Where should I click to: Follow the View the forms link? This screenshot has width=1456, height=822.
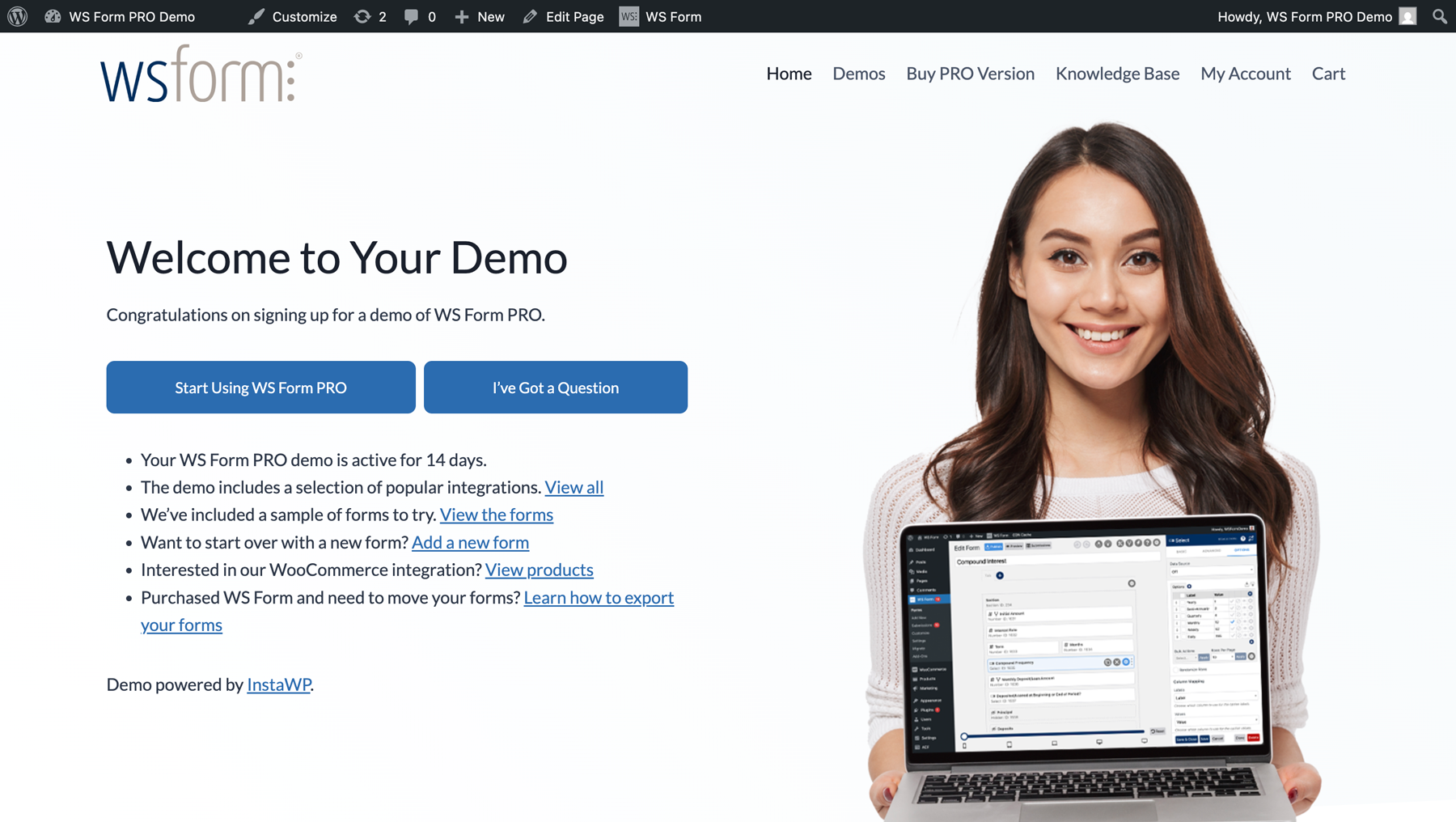pos(497,515)
